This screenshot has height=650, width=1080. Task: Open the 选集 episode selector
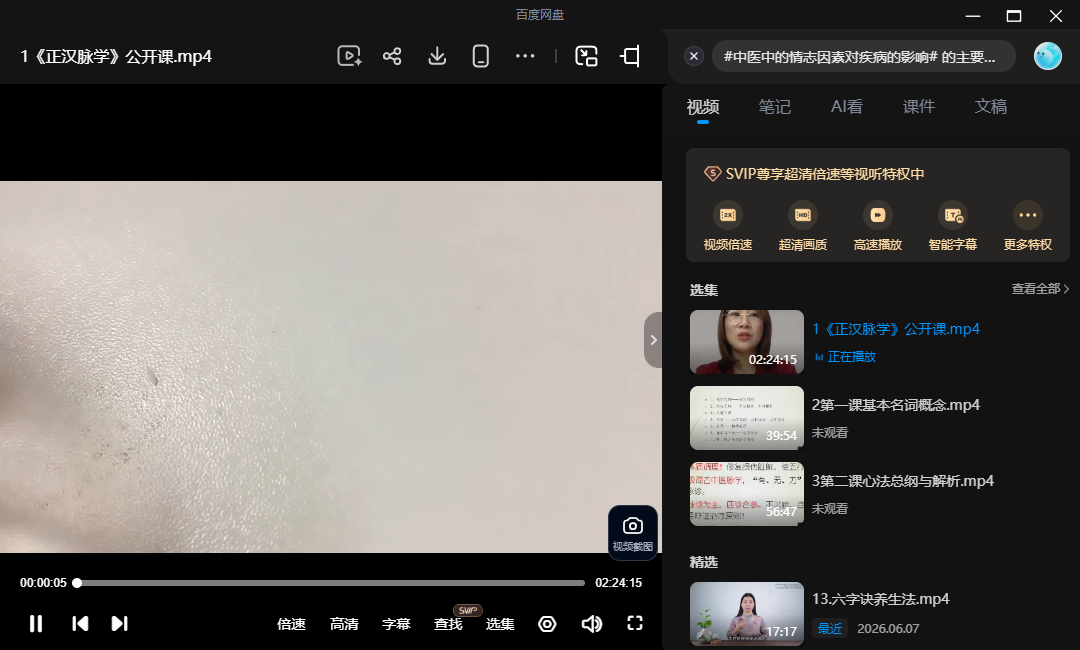point(500,624)
